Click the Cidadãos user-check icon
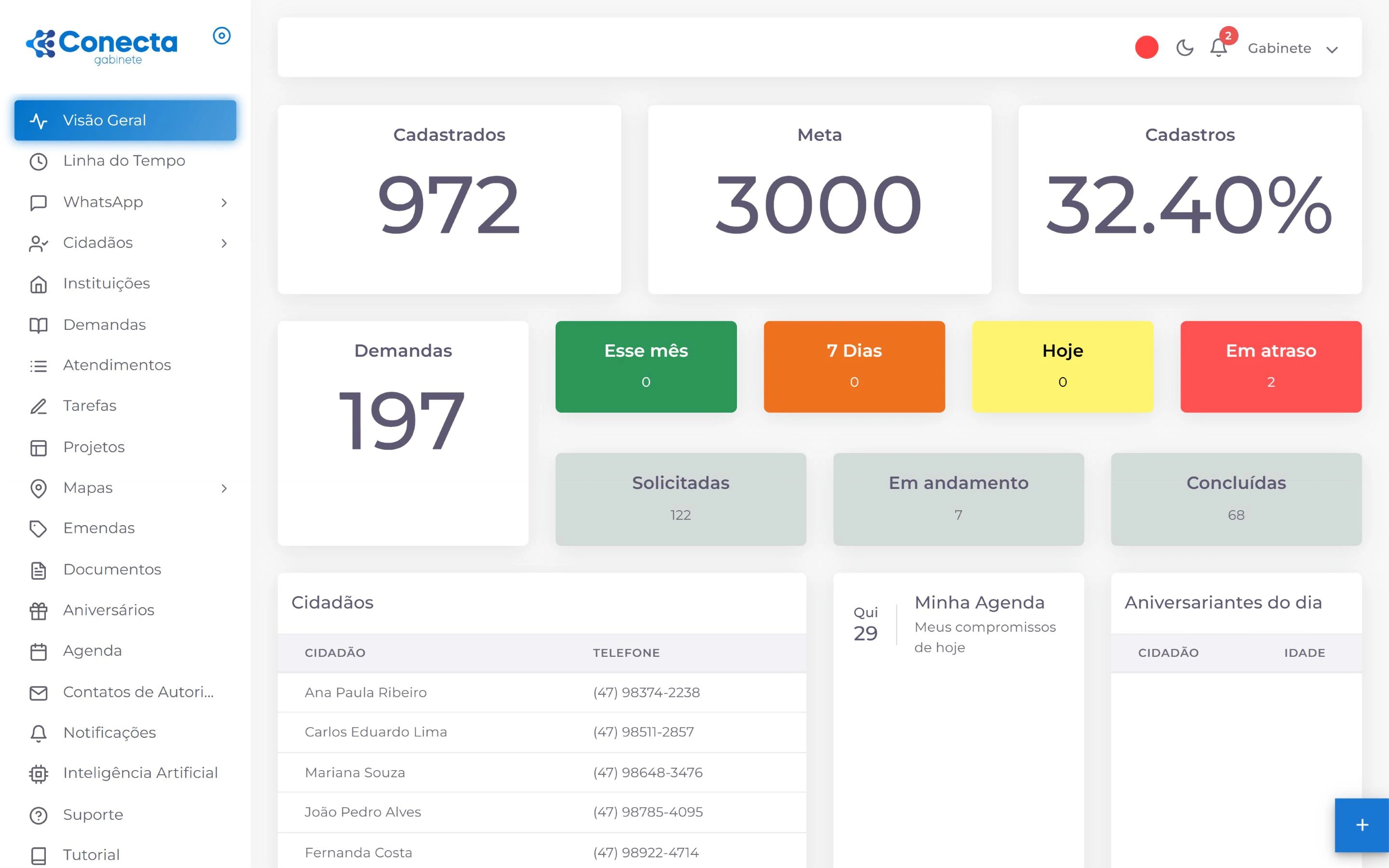This screenshot has height=868, width=1389. (x=39, y=244)
